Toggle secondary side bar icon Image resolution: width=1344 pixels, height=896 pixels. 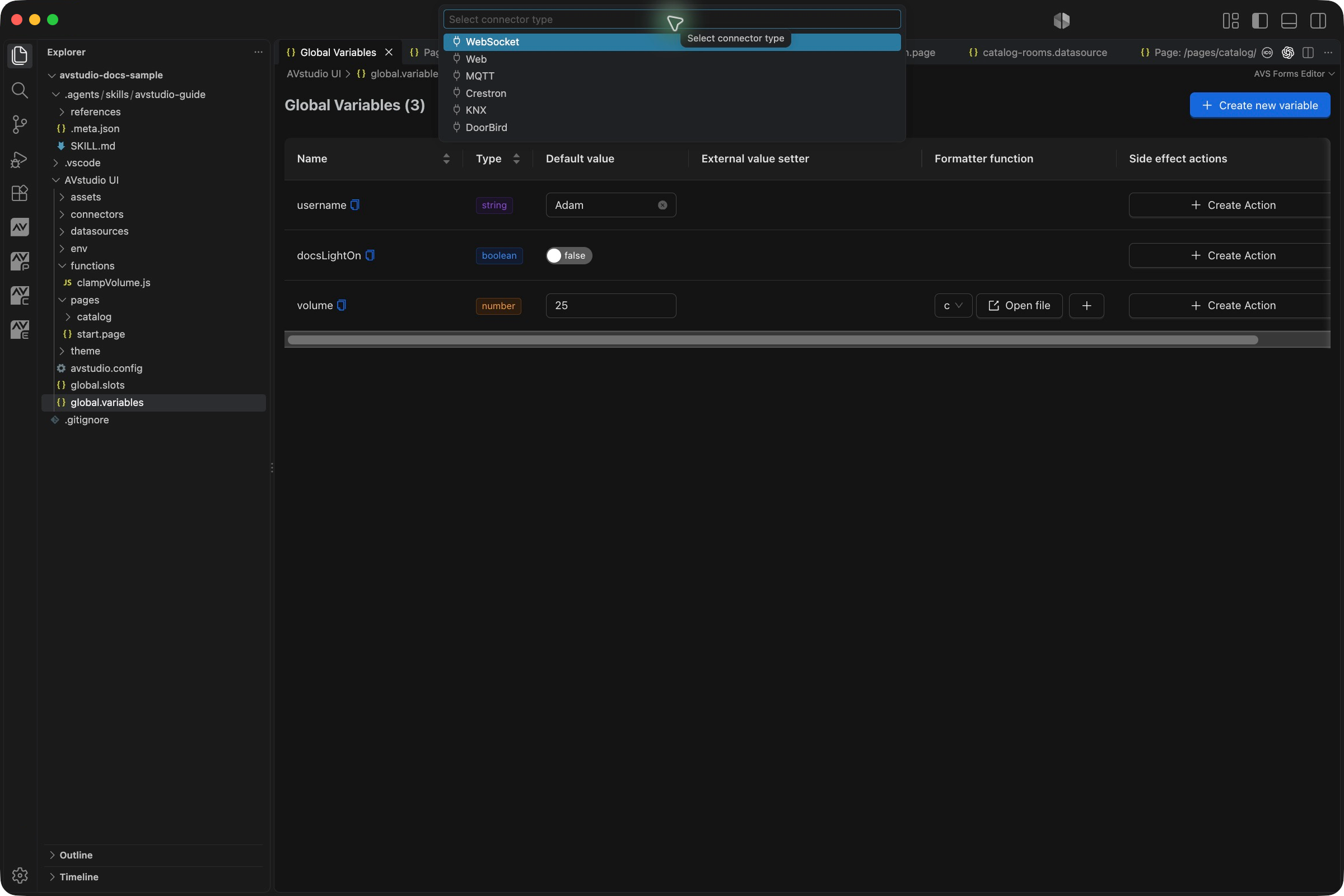pyautogui.click(x=1318, y=21)
